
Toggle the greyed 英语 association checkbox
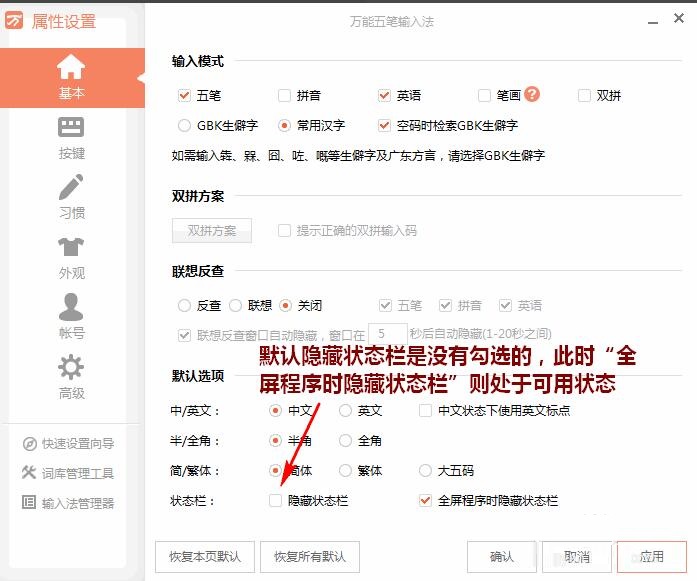(x=505, y=305)
